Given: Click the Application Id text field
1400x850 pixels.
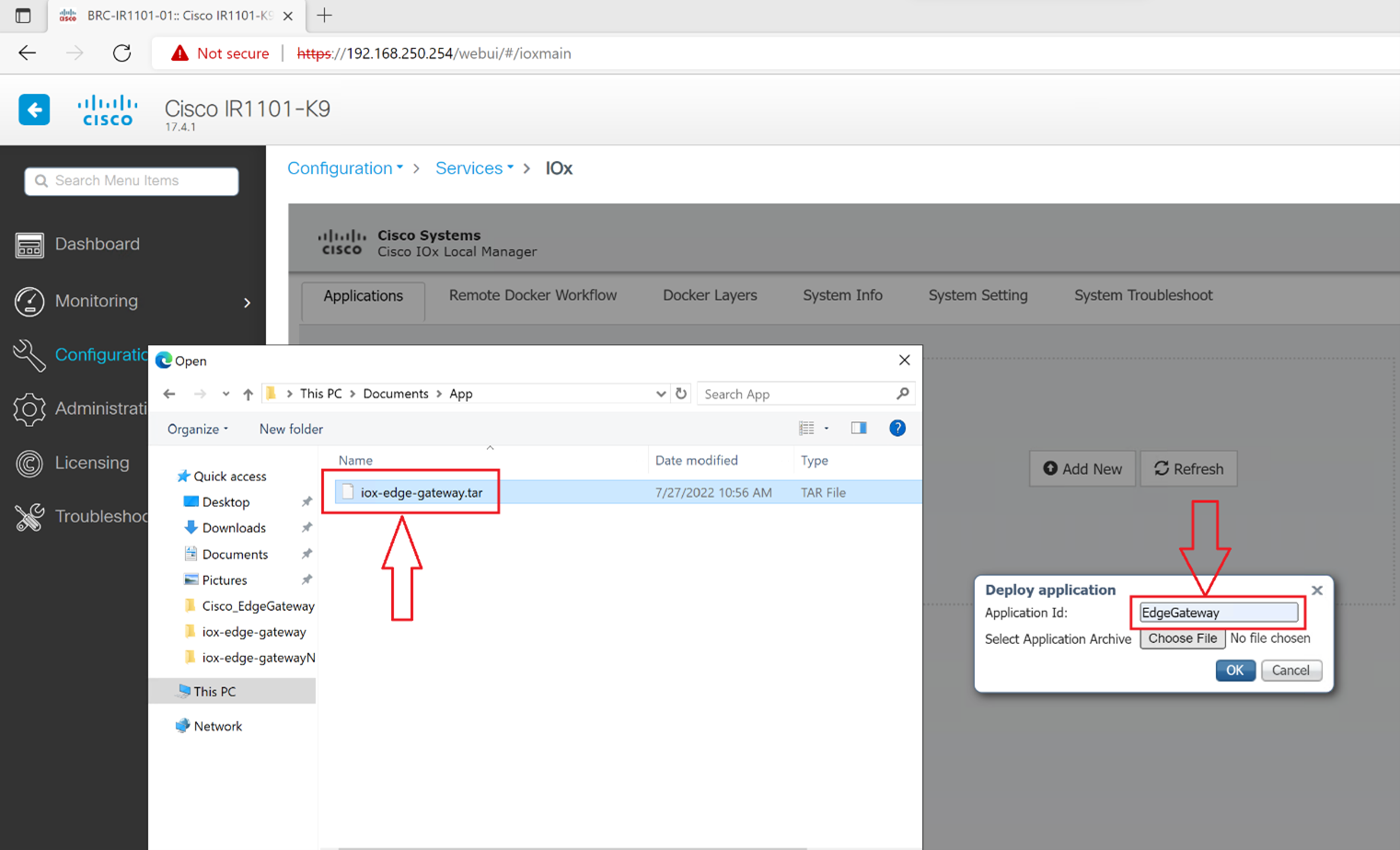Looking at the screenshot, I should [1217, 613].
